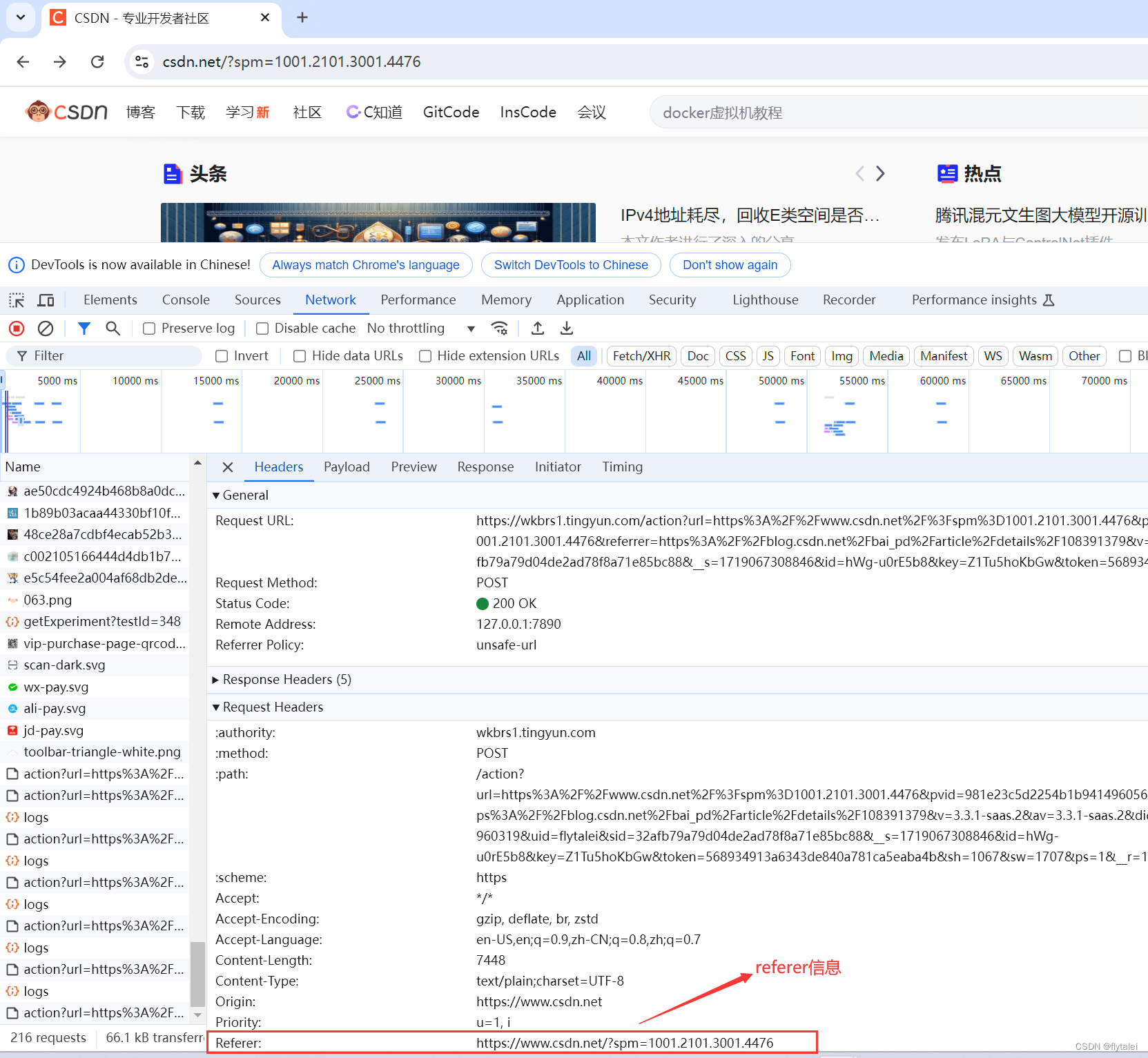1148x1058 pixels.
Task: Enable Preserve log checkbox
Action: tap(149, 329)
